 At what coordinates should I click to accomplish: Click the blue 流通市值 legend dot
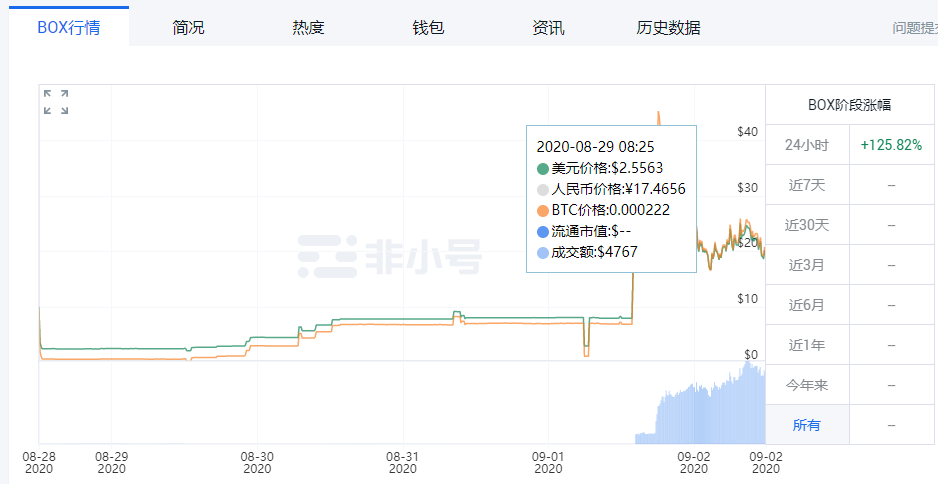click(543, 231)
